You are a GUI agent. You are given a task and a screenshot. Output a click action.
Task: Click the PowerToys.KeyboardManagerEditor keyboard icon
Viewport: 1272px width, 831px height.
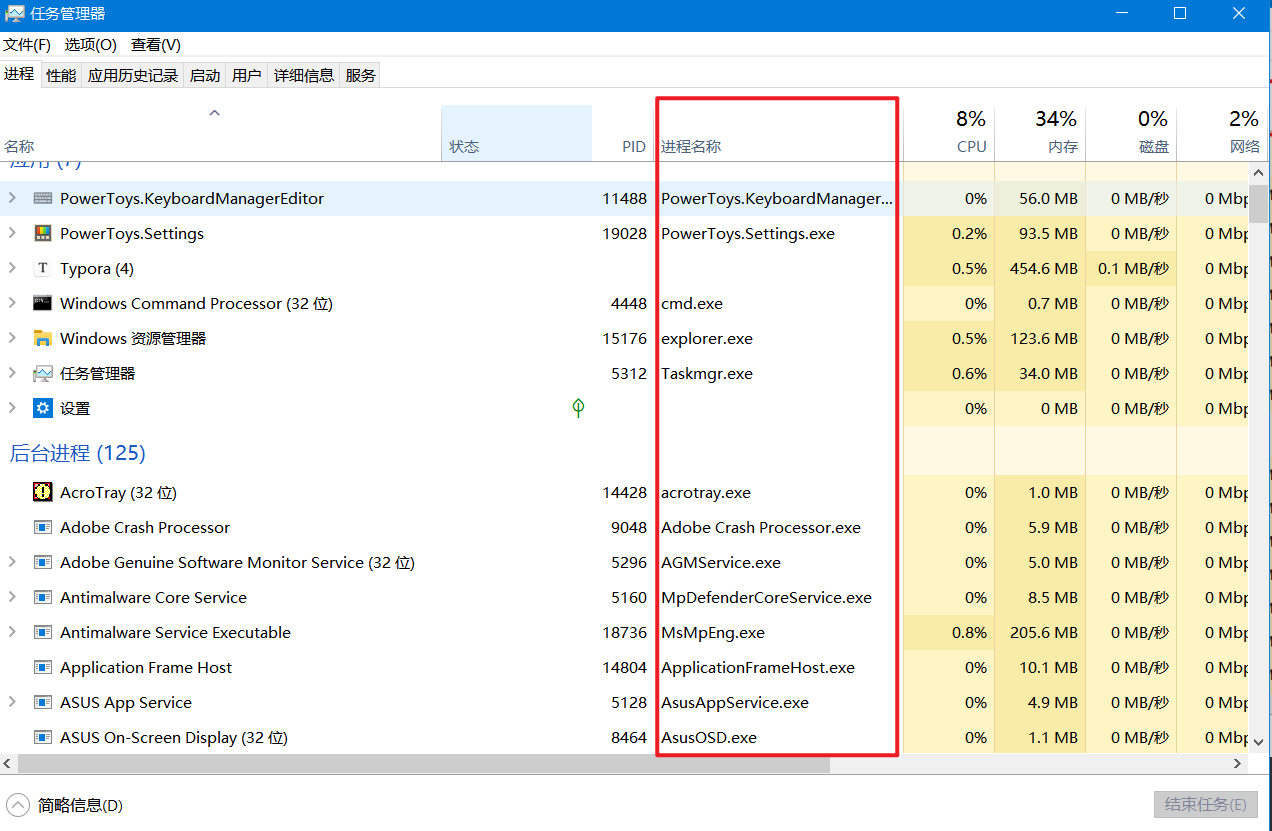(x=42, y=198)
